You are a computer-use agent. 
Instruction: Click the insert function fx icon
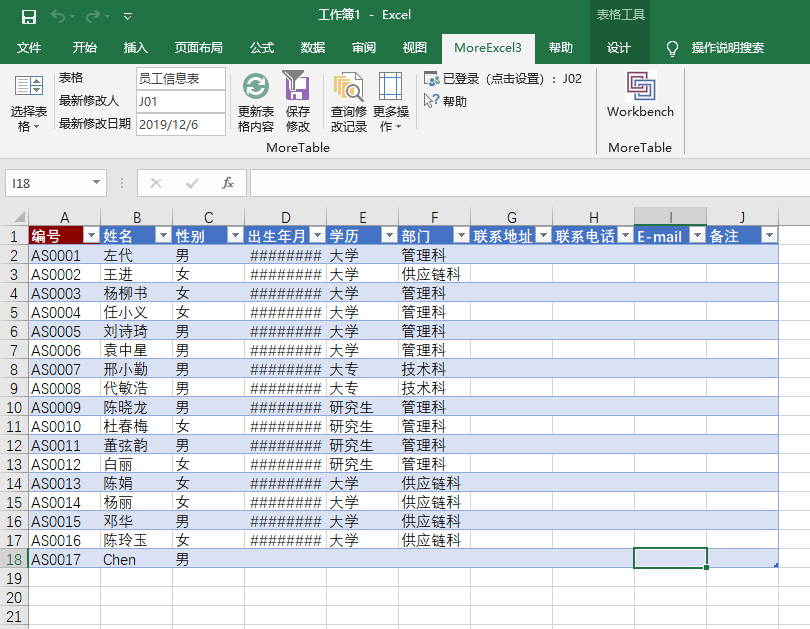[228, 183]
